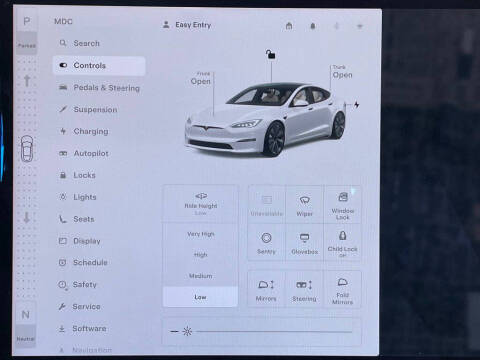
Task: Open the Search field in the sidebar
Action: pyautogui.click(x=79, y=43)
